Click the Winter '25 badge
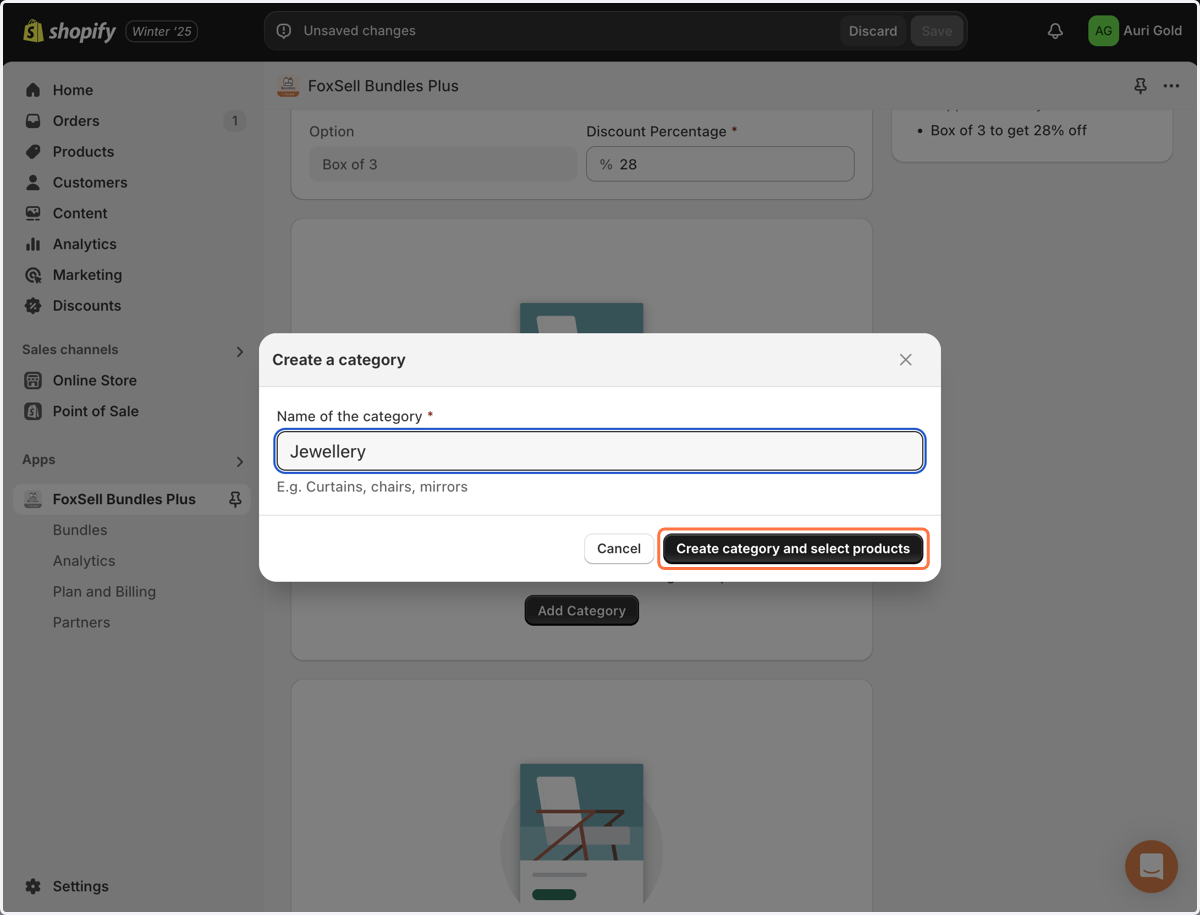Image resolution: width=1200 pixels, height=915 pixels. [161, 31]
